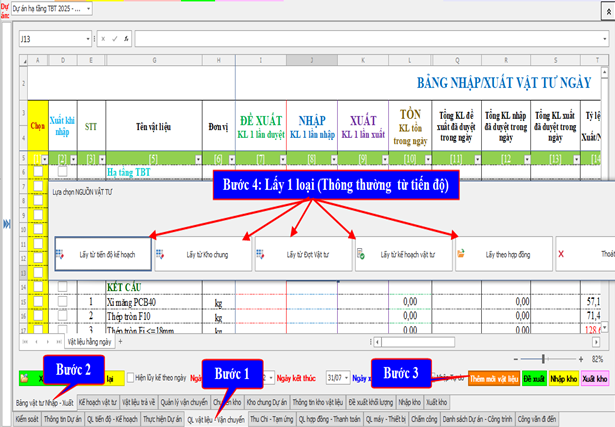Click the fx insert function icon
615x427 pixels.
125,39
